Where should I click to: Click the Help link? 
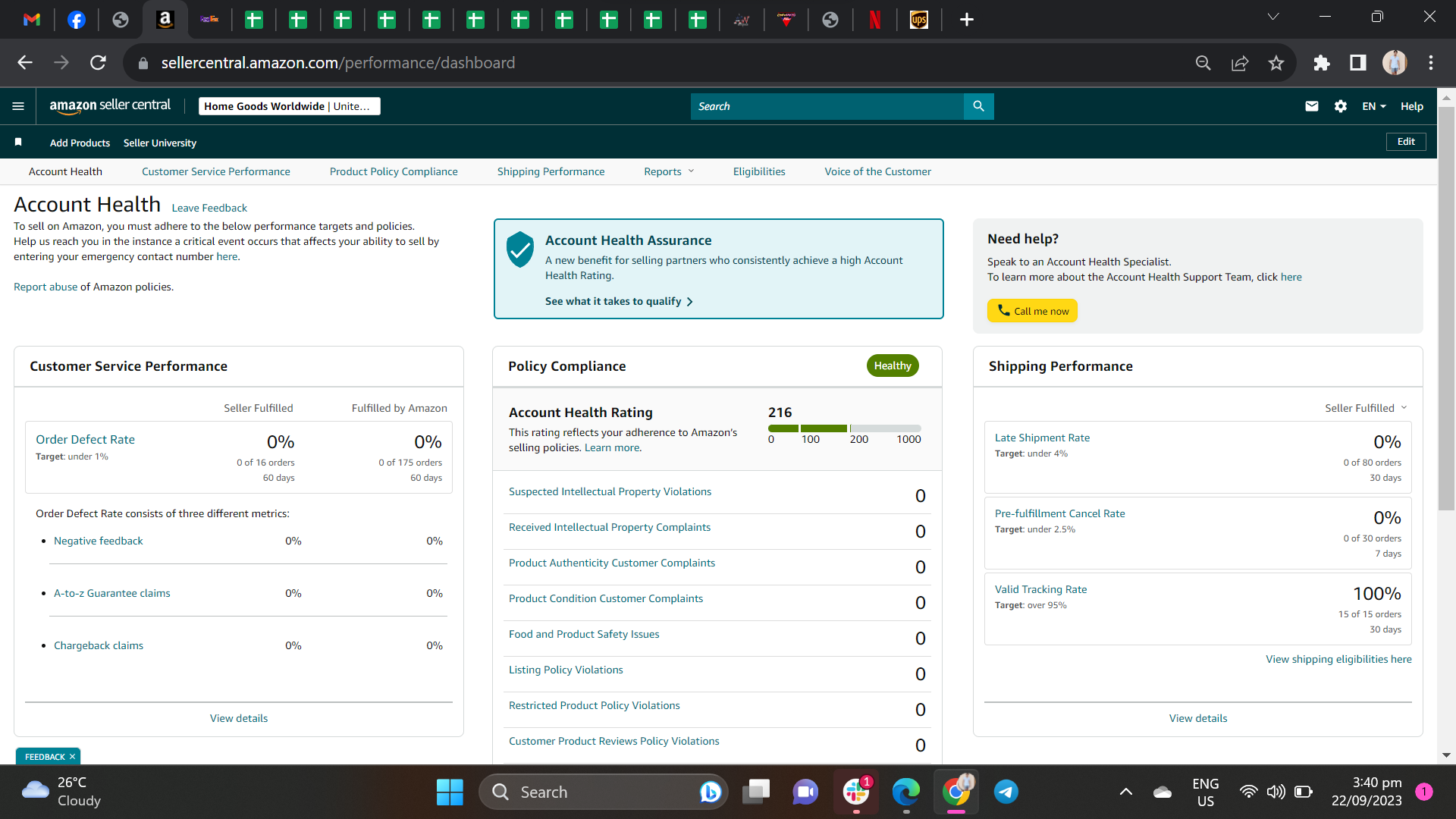point(1411,106)
